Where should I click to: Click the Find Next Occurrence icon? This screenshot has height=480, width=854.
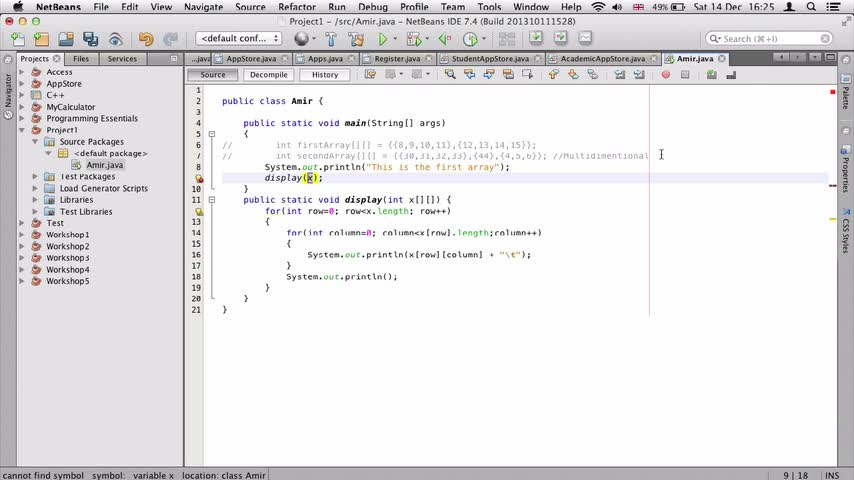pyautogui.click(x=489, y=74)
